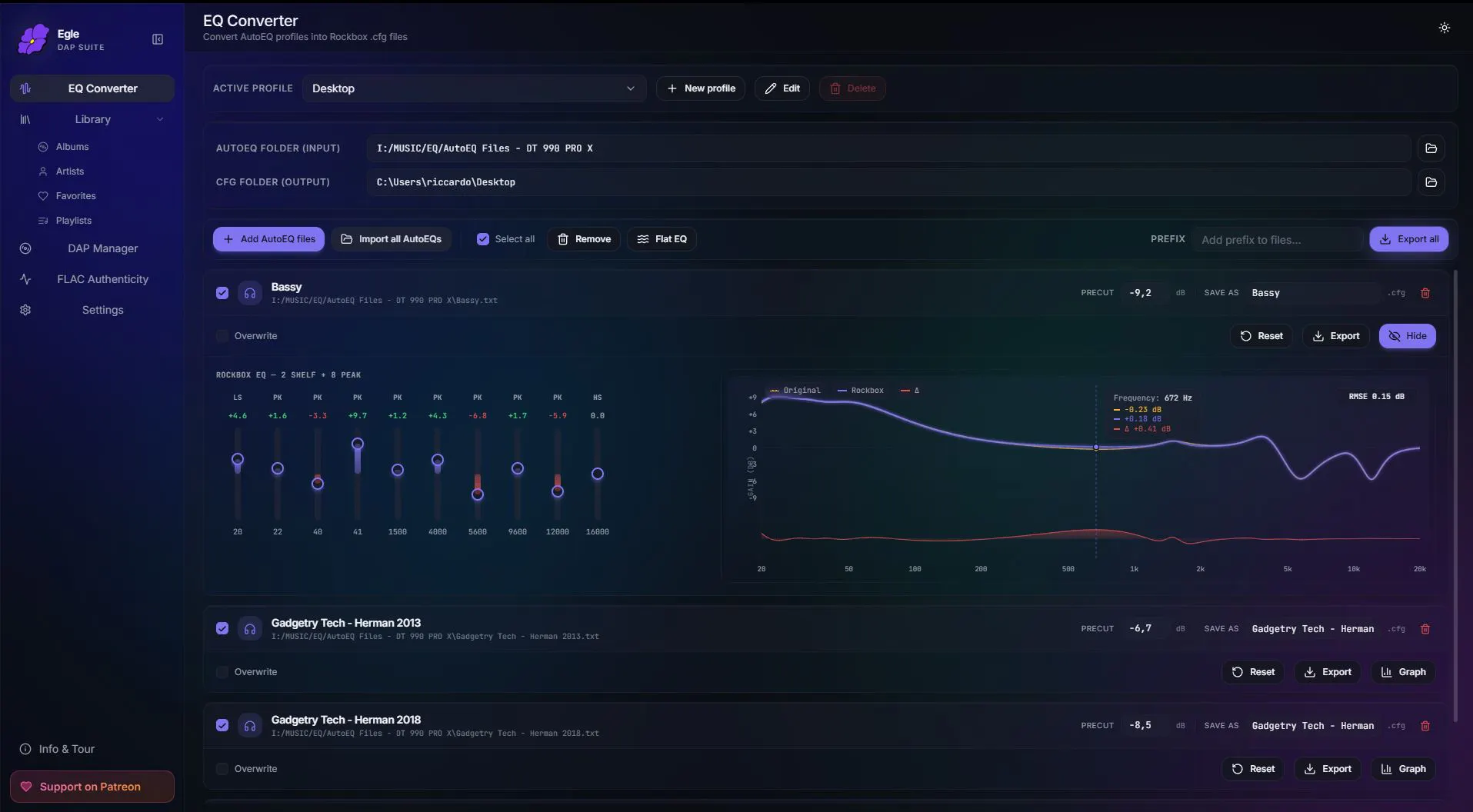Image resolution: width=1473 pixels, height=812 pixels.
Task: Uncheck the Herman 2013 profile checkbox
Action: coord(222,628)
